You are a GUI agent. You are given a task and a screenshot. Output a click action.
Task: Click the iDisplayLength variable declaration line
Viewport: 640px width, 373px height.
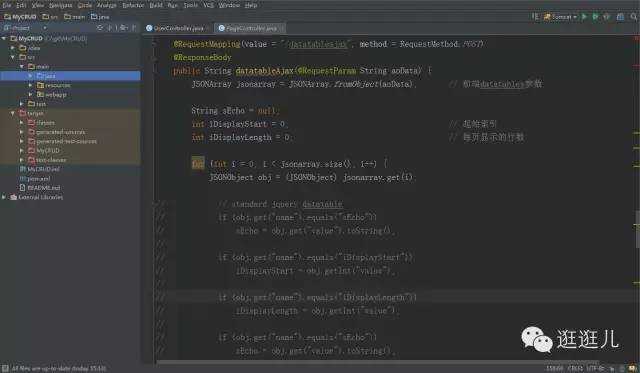(241, 137)
